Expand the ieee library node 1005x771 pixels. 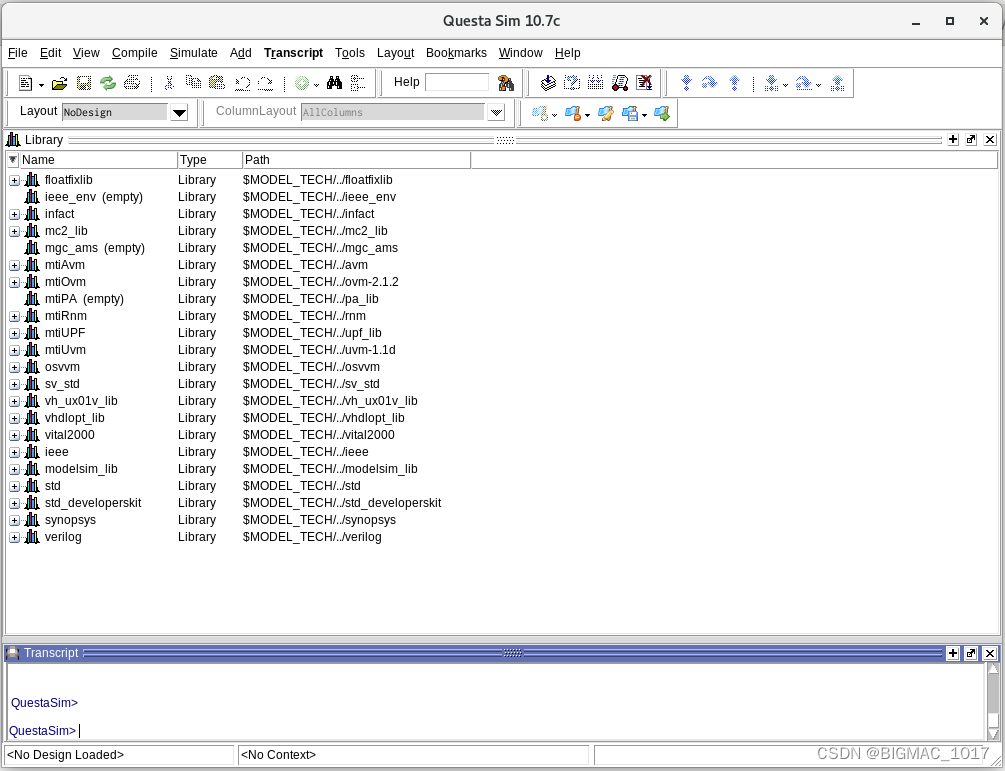click(14, 452)
